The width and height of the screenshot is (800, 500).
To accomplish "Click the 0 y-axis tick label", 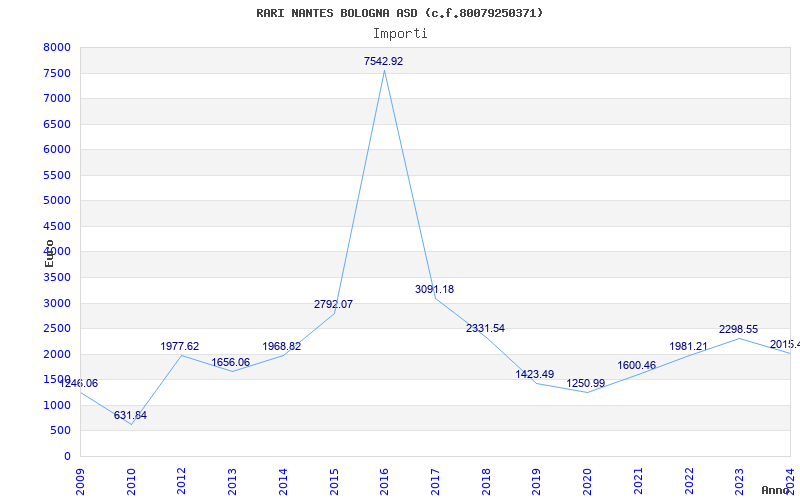I will tap(67, 457).
